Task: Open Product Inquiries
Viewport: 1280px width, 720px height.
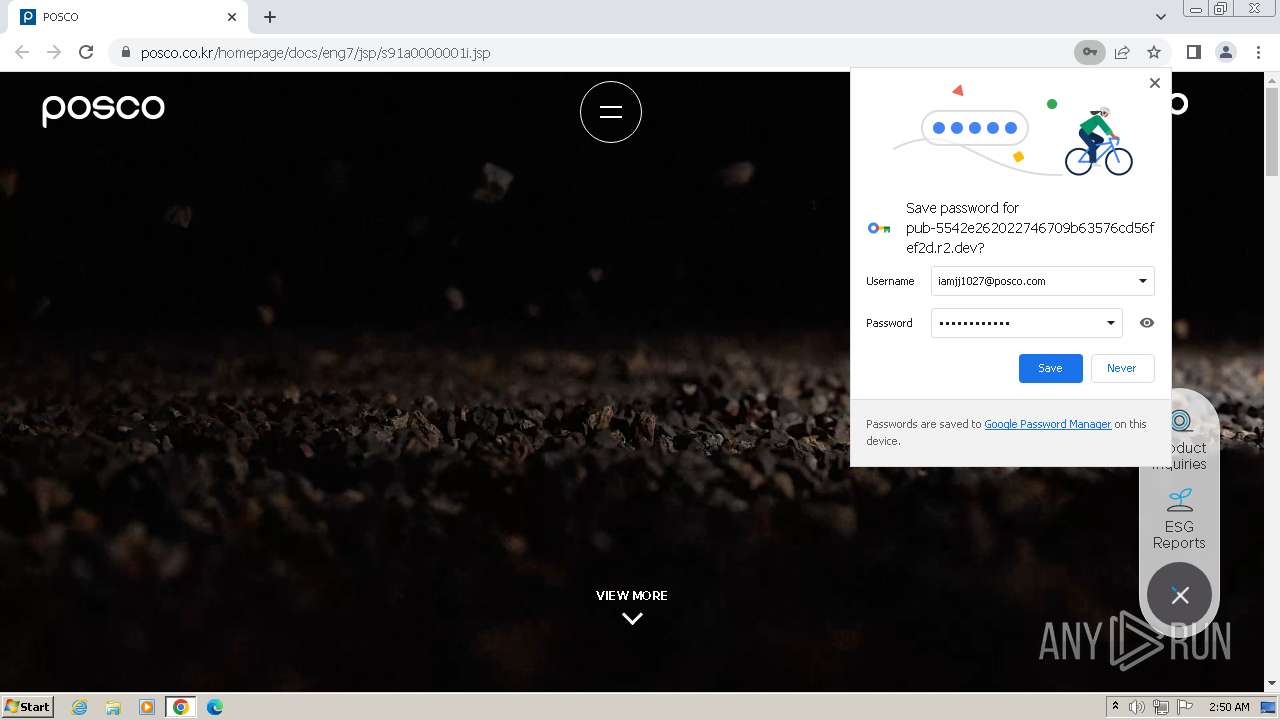Action: [1179, 440]
